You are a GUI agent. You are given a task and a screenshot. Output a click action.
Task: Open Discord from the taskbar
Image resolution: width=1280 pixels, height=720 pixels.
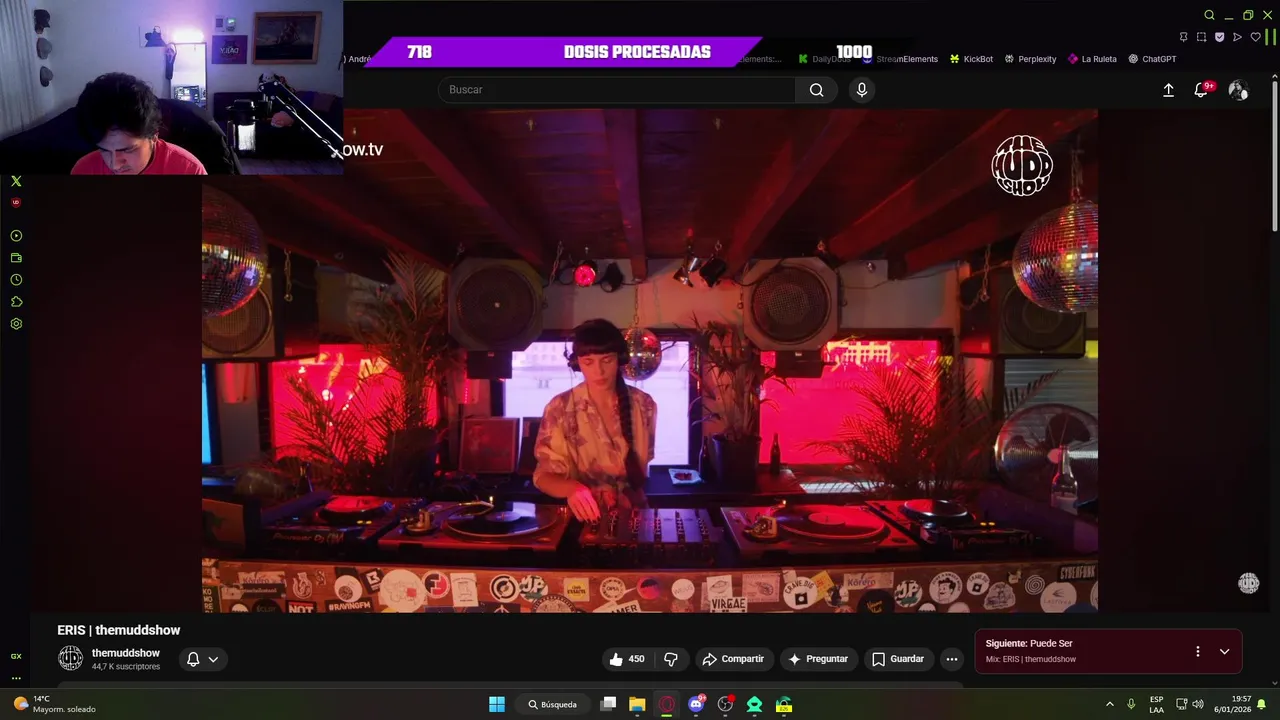tap(696, 704)
